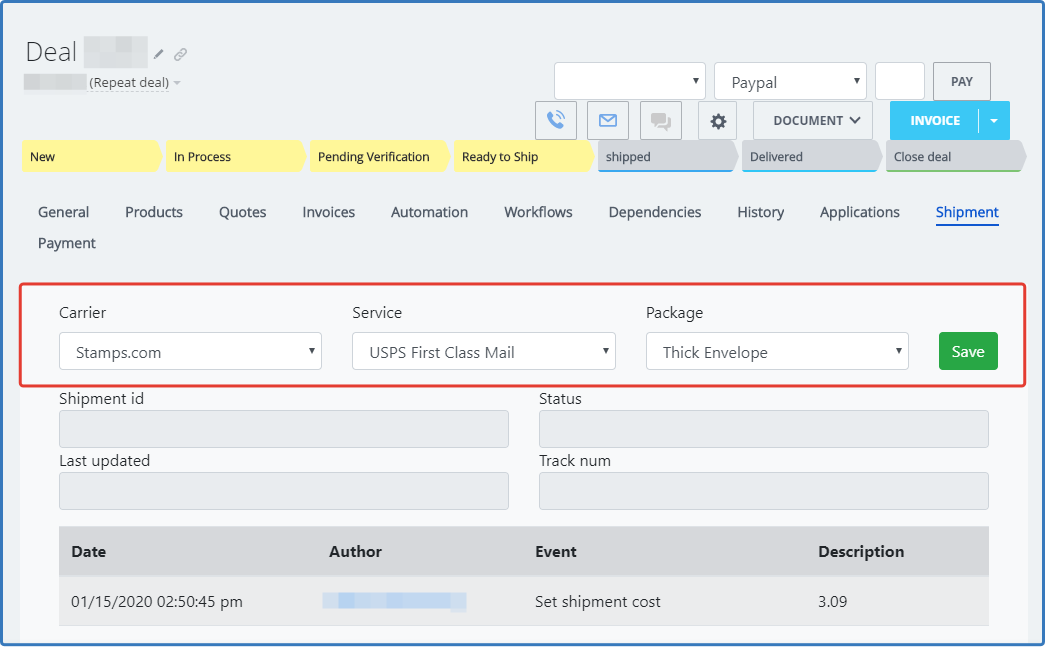Click the Date column header

[x=89, y=552]
